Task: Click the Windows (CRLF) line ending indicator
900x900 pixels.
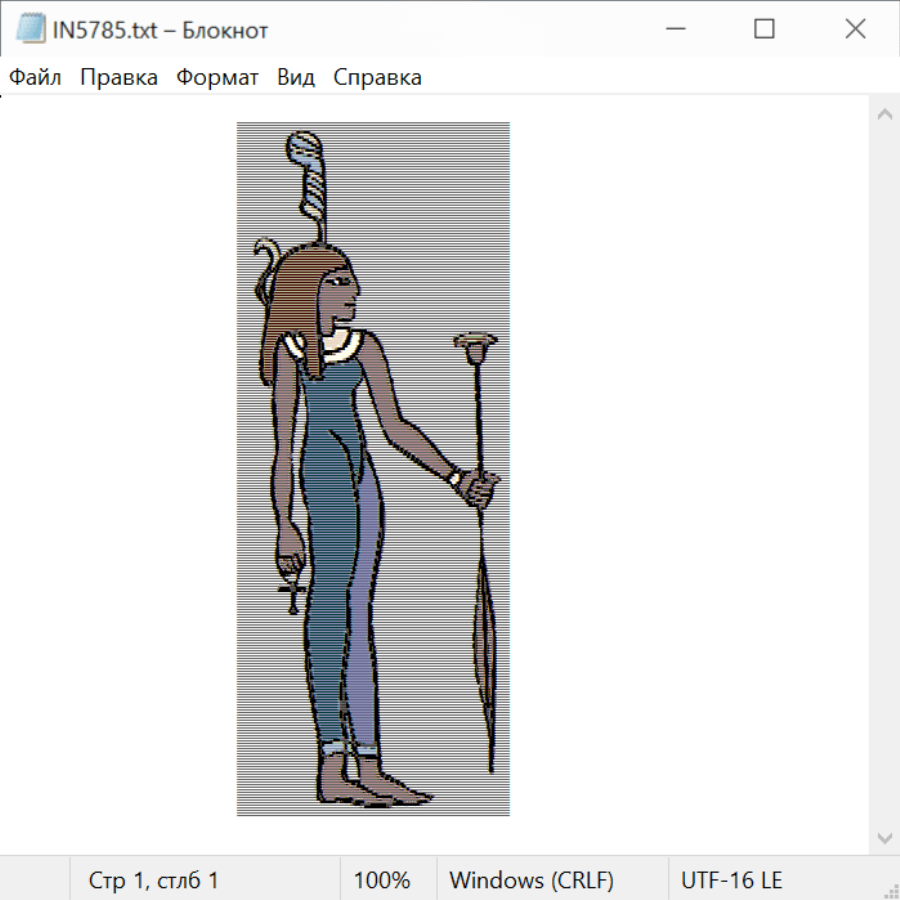Action: click(x=531, y=880)
